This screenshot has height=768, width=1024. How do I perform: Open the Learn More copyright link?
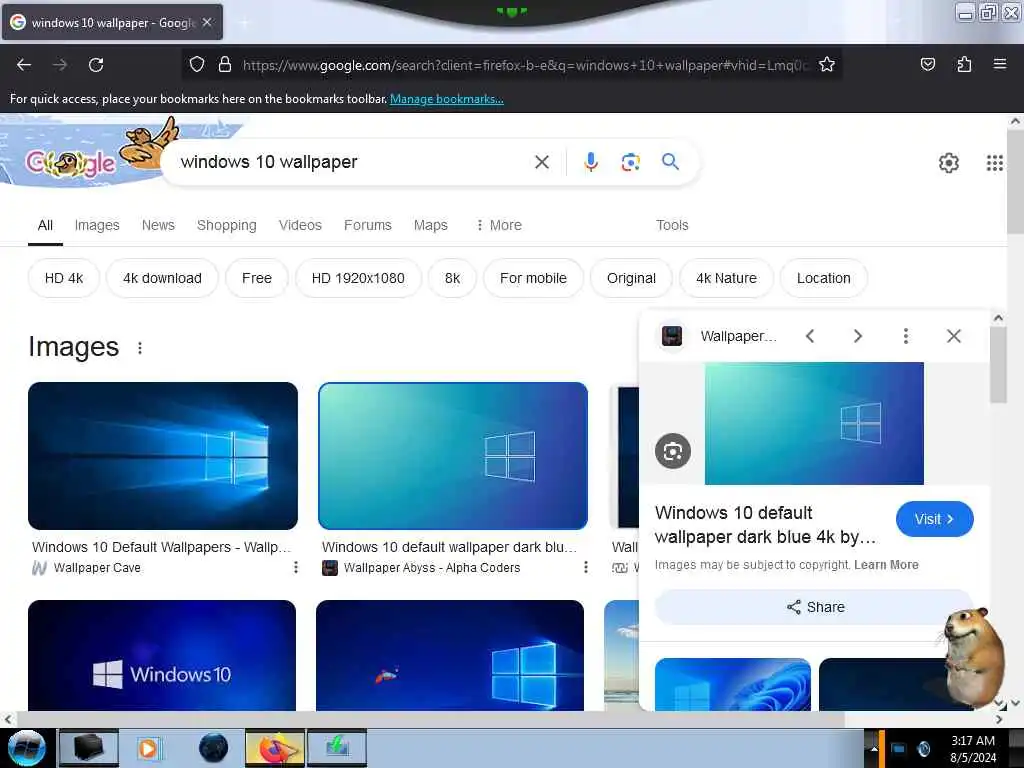pos(886,565)
